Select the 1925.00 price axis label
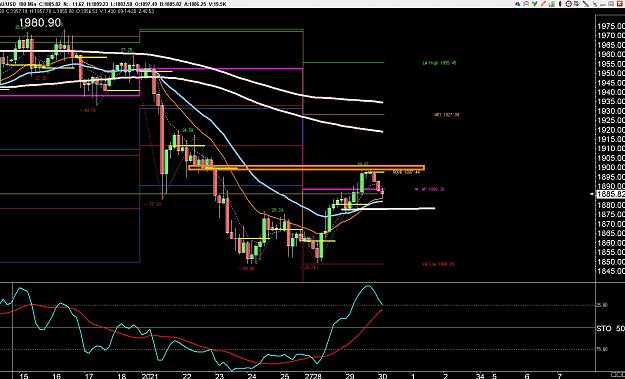Image resolution: width=625 pixels, height=379 pixels. pyautogui.click(x=611, y=120)
